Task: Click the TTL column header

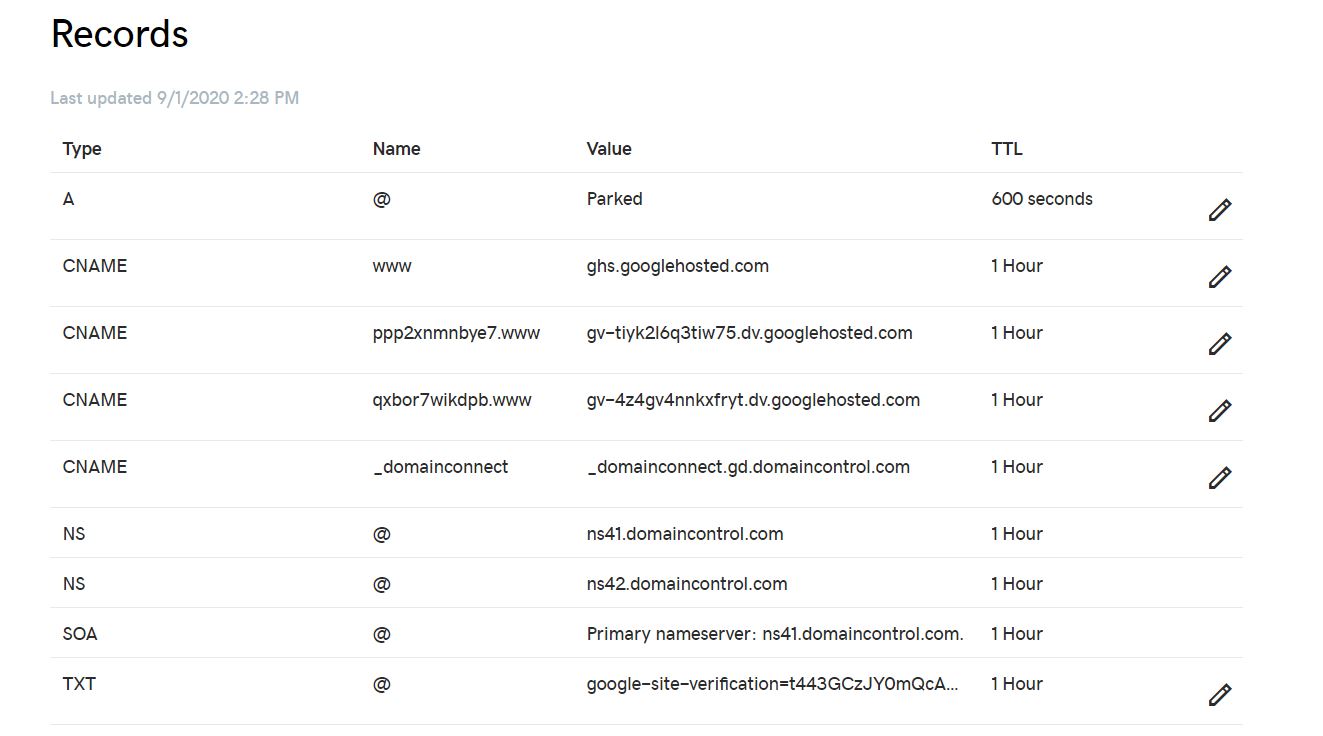Action: point(1007,149)
